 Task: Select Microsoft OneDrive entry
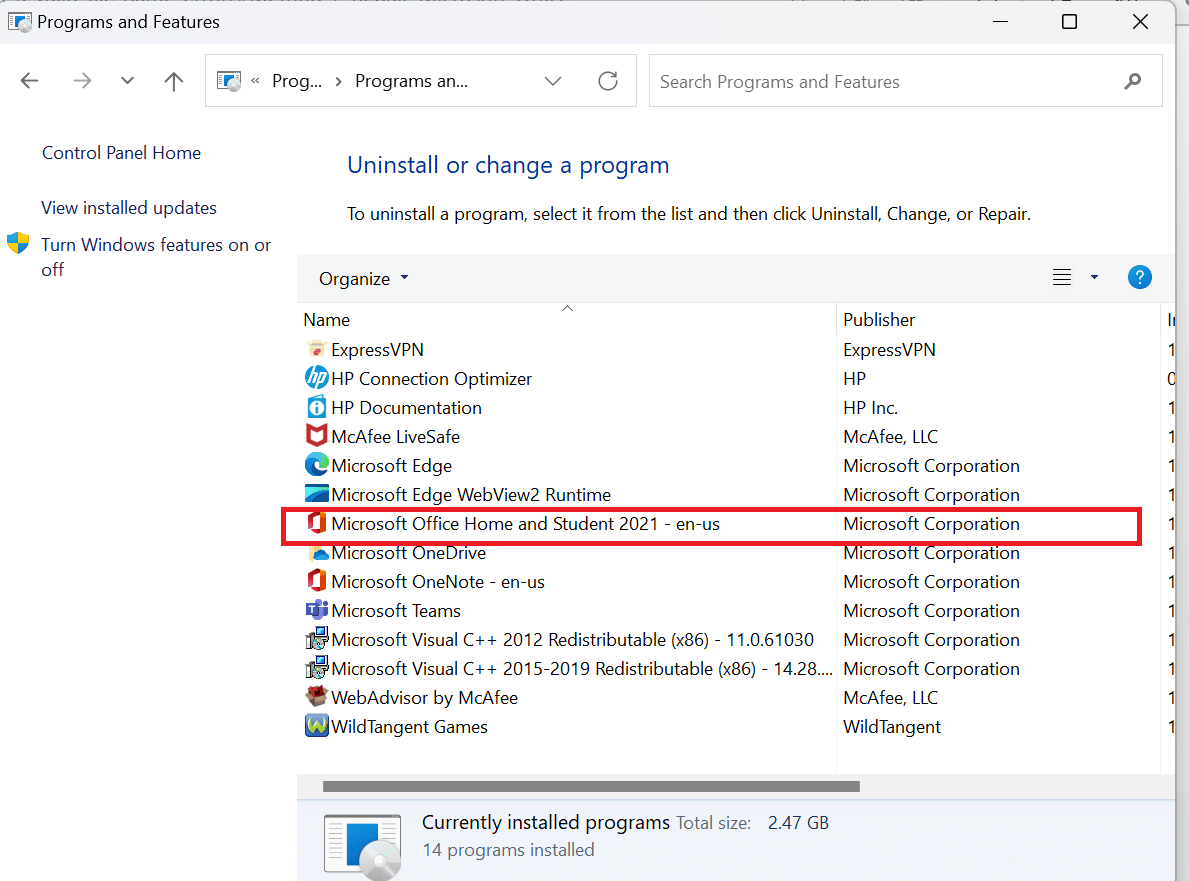pos(409,553)
